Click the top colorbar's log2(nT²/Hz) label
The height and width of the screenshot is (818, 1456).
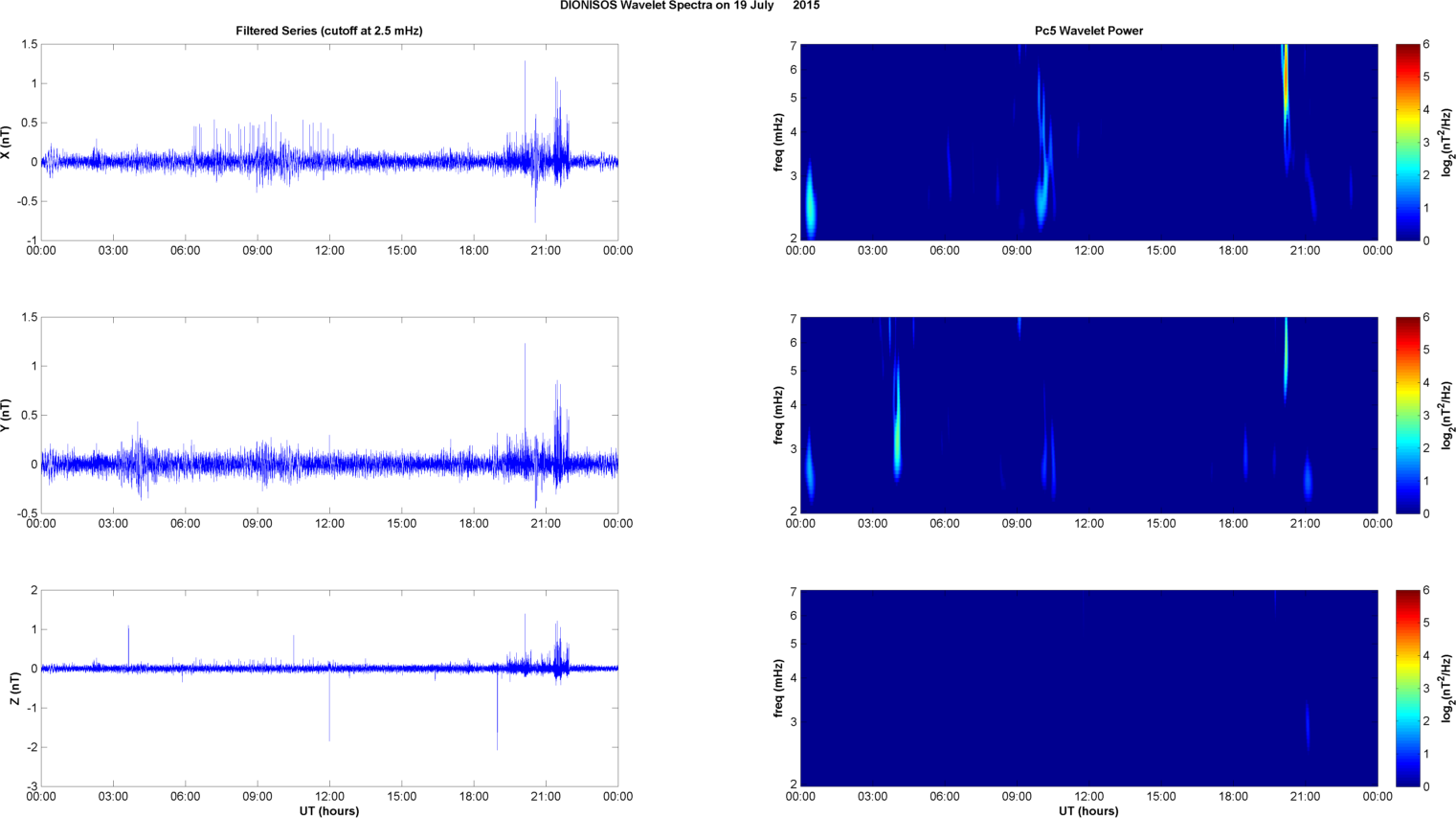[x=1447, y=143]
